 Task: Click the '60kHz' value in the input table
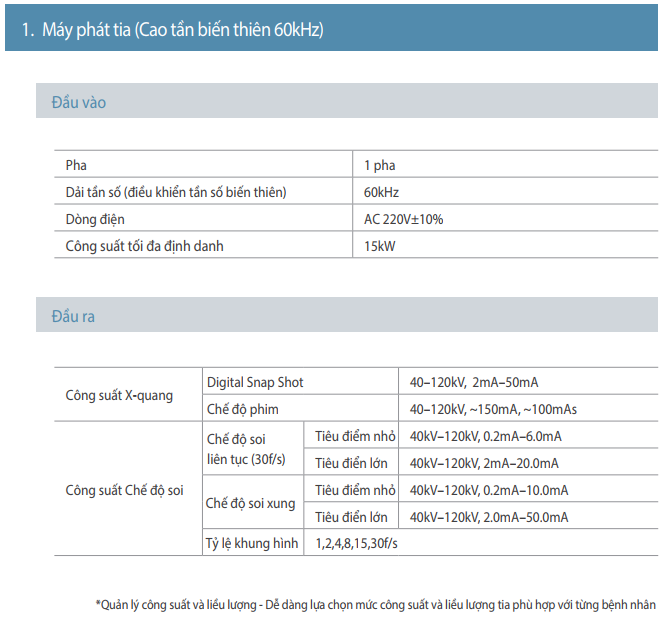(382, 192)
